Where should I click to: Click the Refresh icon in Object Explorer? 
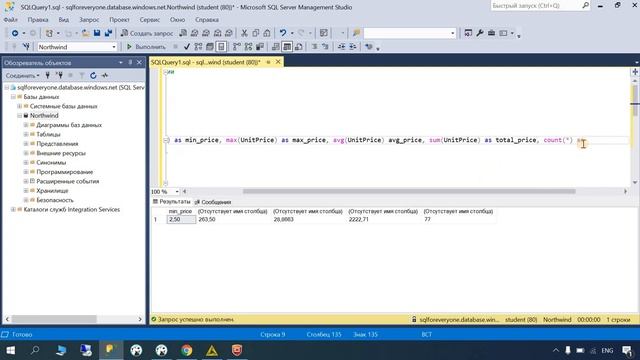coord(93,76)
